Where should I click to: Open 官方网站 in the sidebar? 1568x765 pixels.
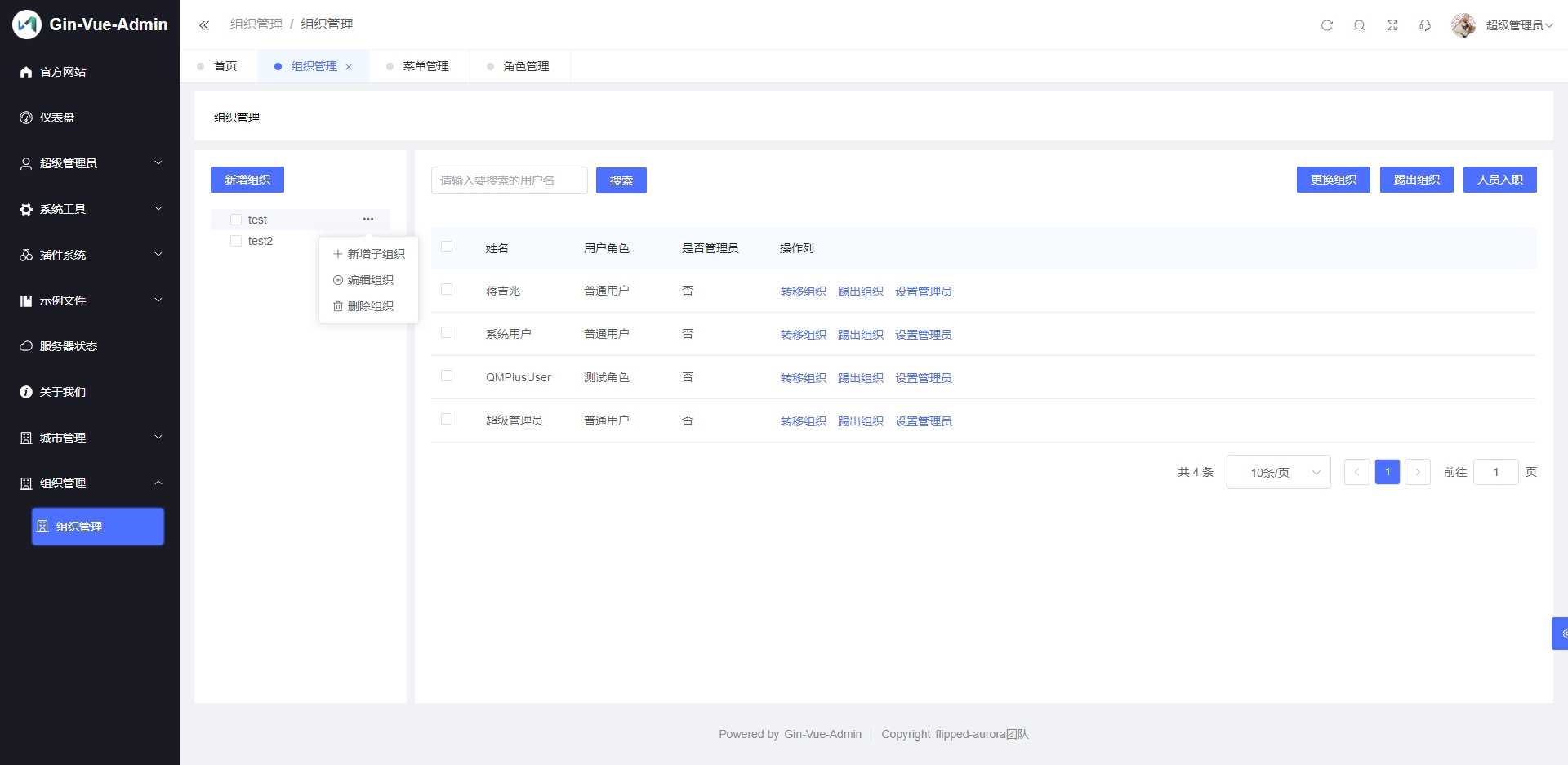pos(90,72)
